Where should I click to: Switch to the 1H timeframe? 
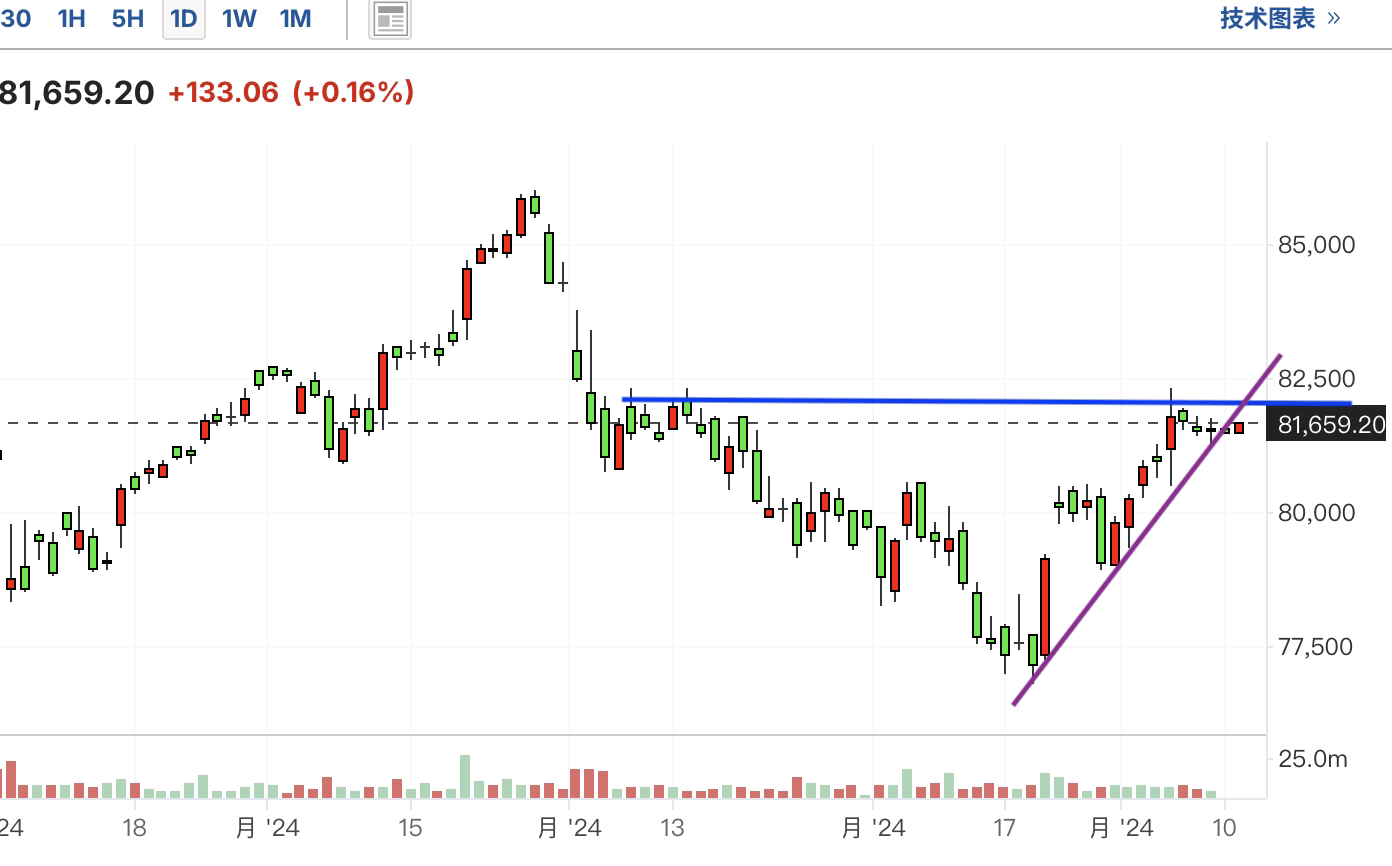click(72, 18)
